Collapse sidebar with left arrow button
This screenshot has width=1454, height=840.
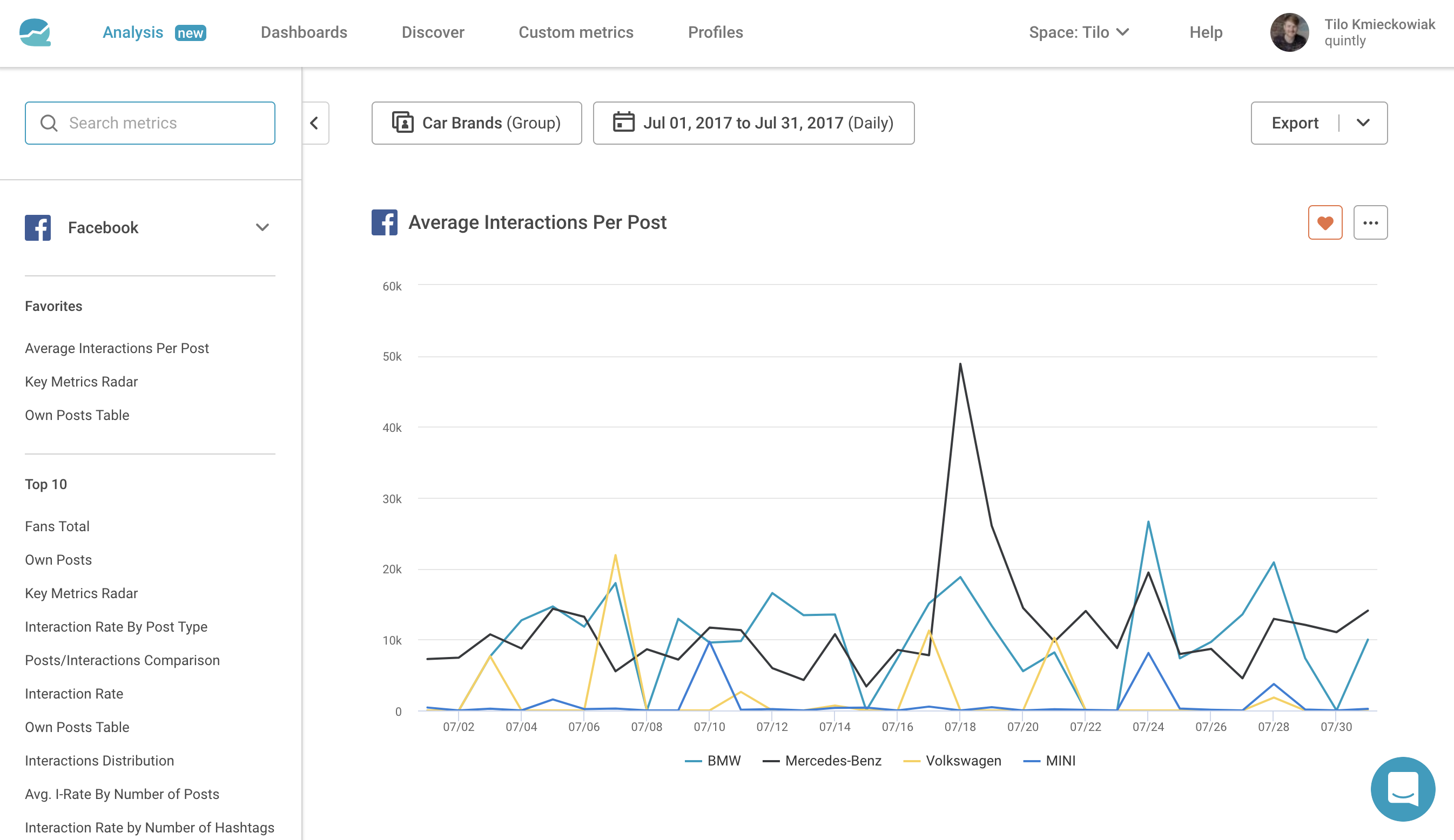coord(315,123)
